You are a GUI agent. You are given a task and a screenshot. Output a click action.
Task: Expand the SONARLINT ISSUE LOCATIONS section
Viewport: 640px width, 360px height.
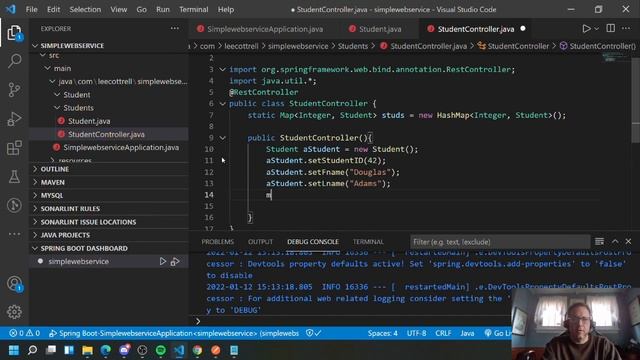(109, 222)
